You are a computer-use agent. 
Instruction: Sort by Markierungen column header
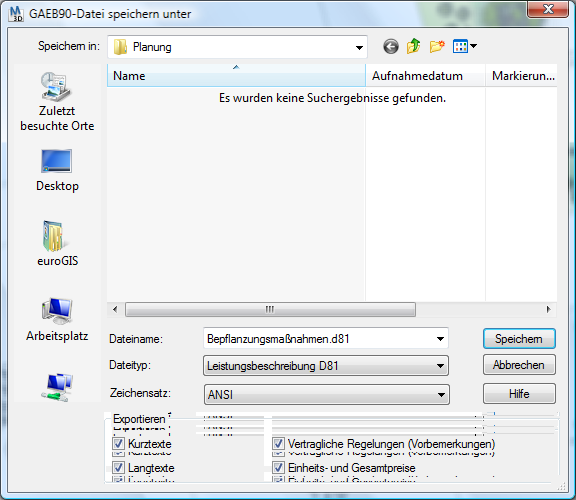pos(521,76)
